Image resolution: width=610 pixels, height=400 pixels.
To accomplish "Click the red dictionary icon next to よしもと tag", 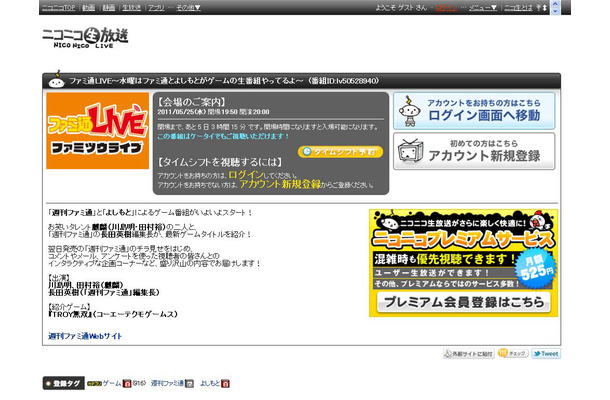I will 225,384.
